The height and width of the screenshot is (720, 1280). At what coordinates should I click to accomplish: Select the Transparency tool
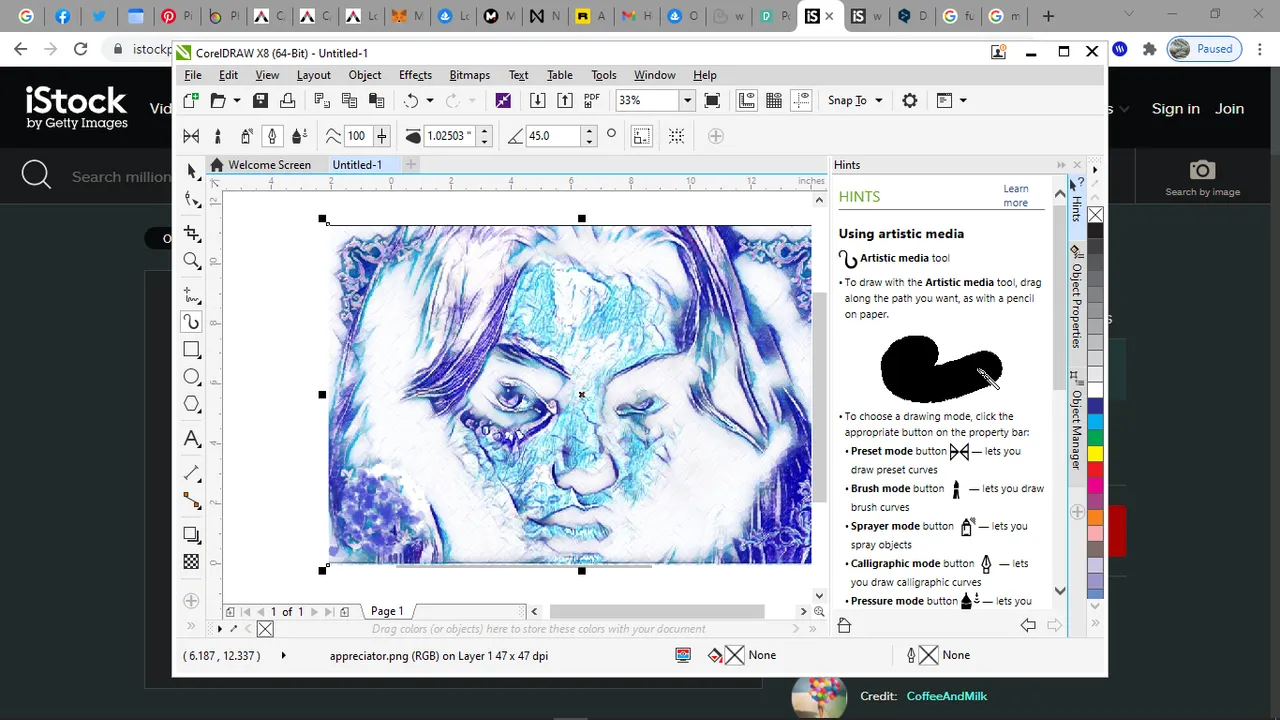192,562
